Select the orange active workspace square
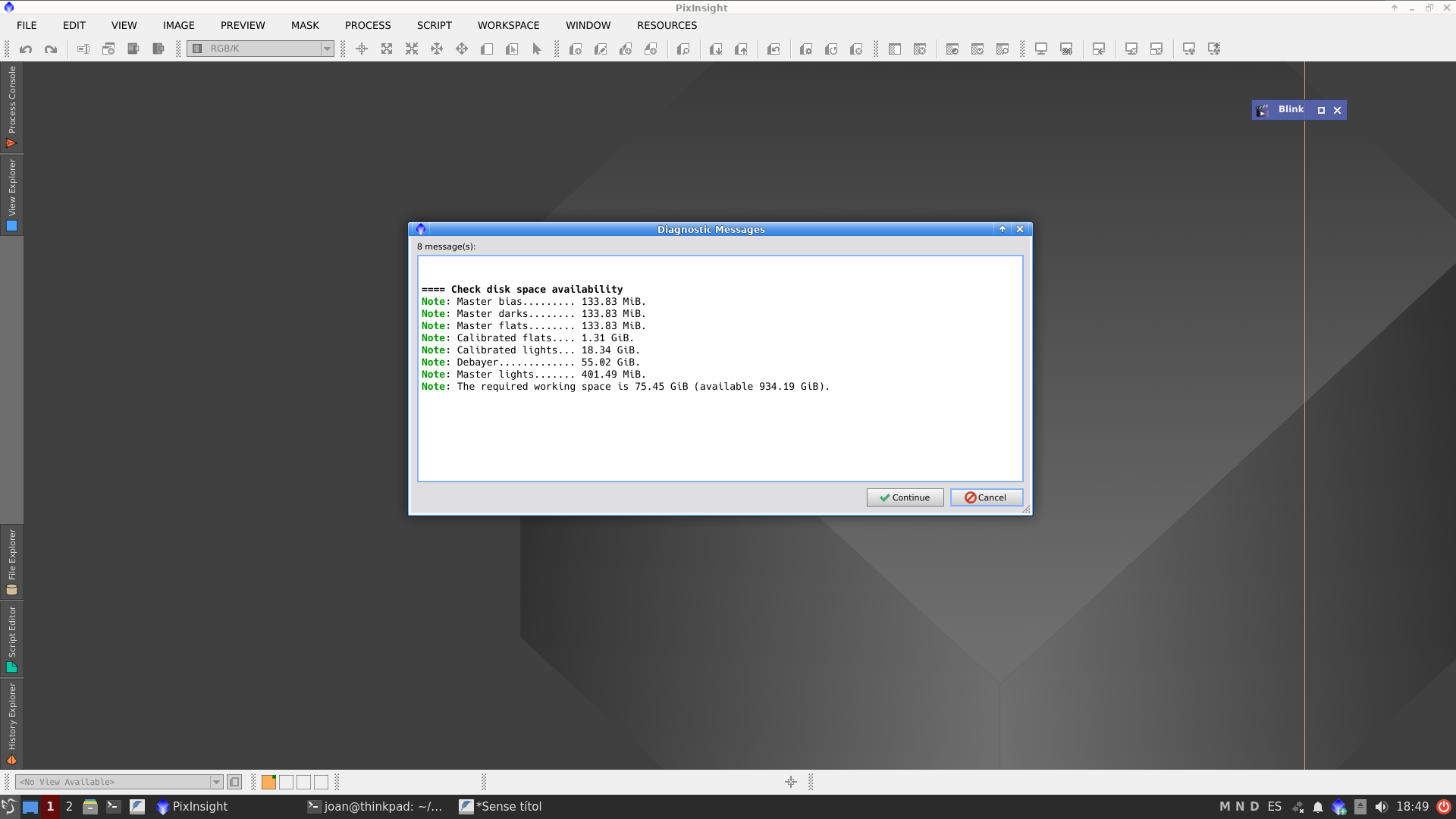 pyautogui.click(x=268, y=782)
